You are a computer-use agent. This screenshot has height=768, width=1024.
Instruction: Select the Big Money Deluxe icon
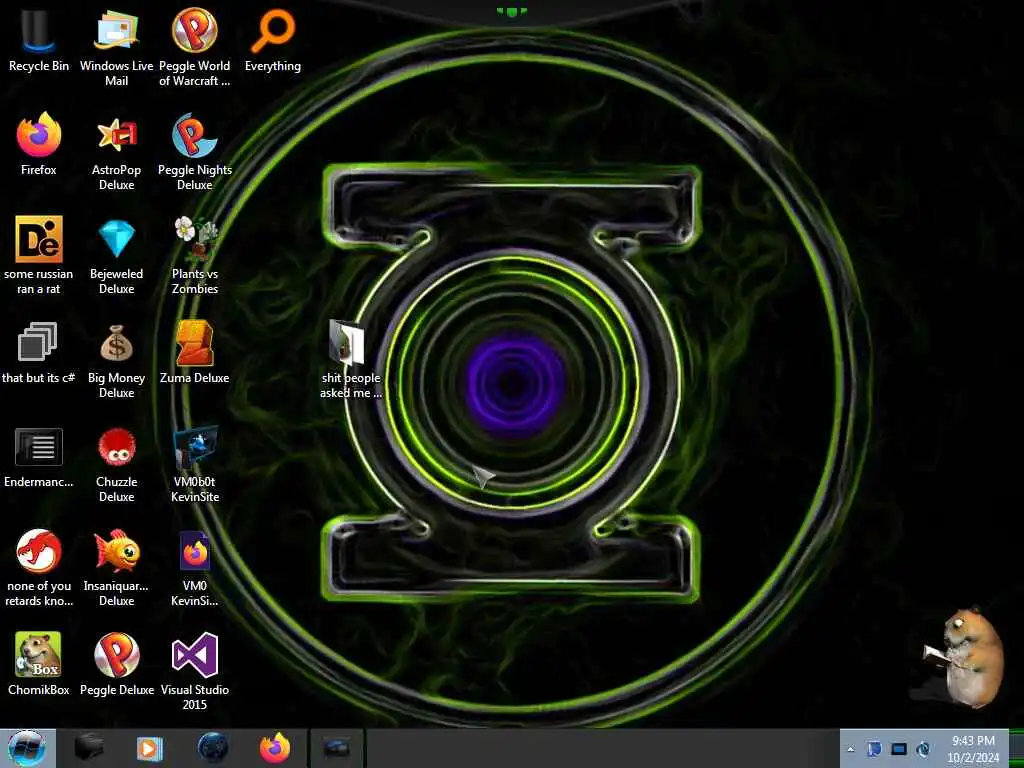point(116,359)
